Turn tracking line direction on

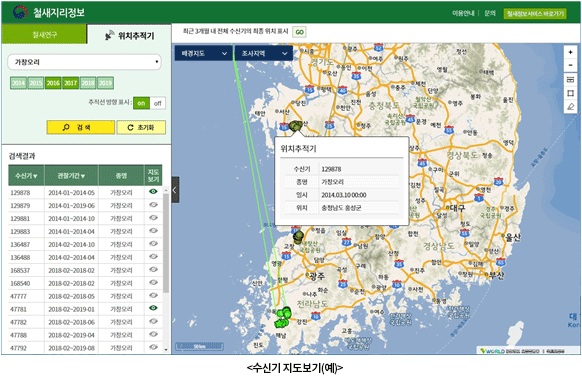point(141,103)
